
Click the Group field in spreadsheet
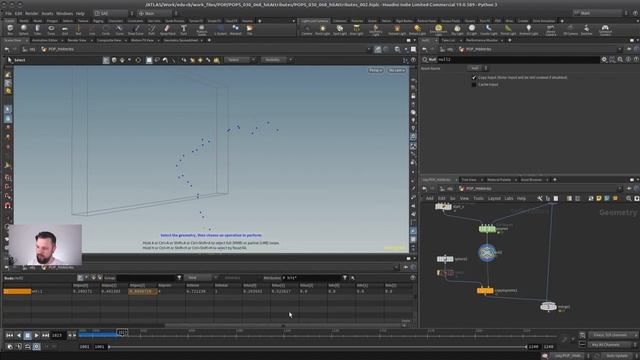pos(146,278)
